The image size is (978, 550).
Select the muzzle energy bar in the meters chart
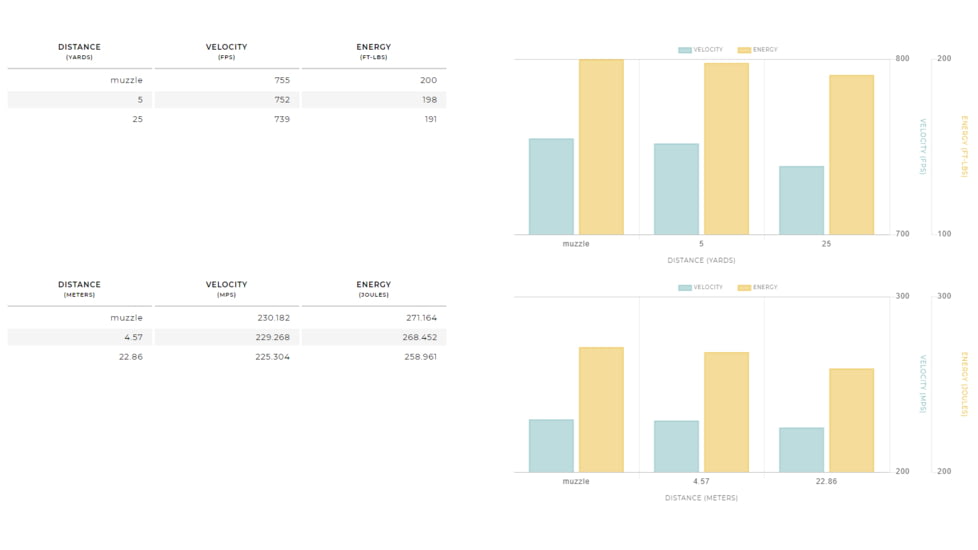601,410
